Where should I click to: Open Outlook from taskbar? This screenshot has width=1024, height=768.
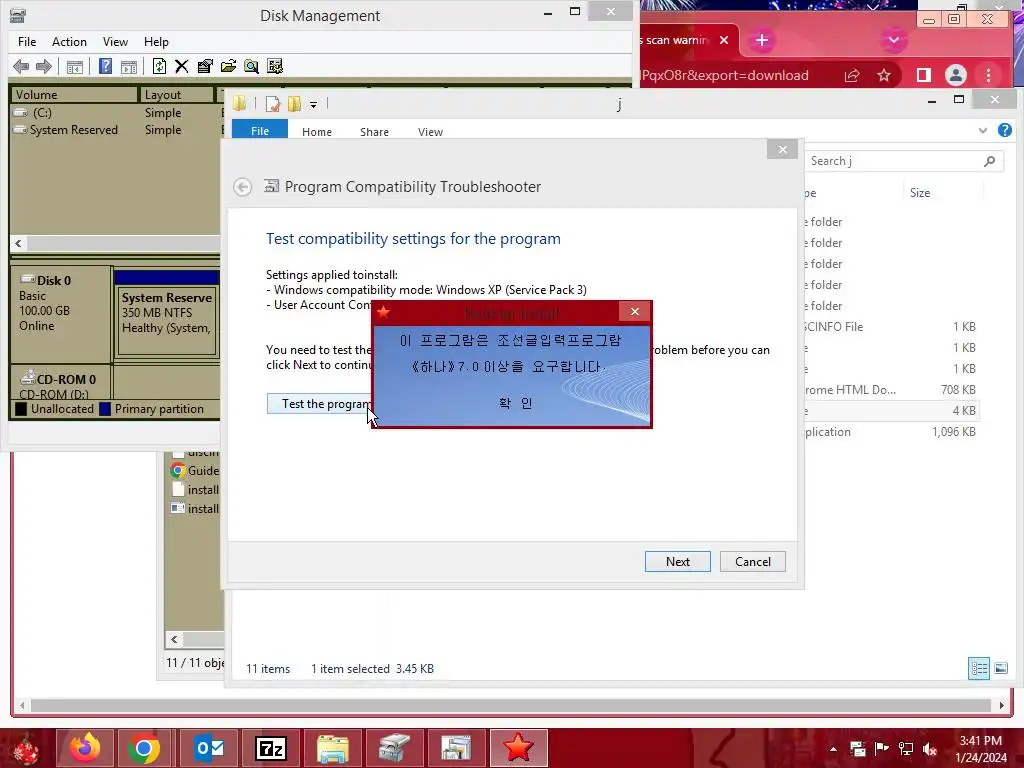click(x=210, y=748)
